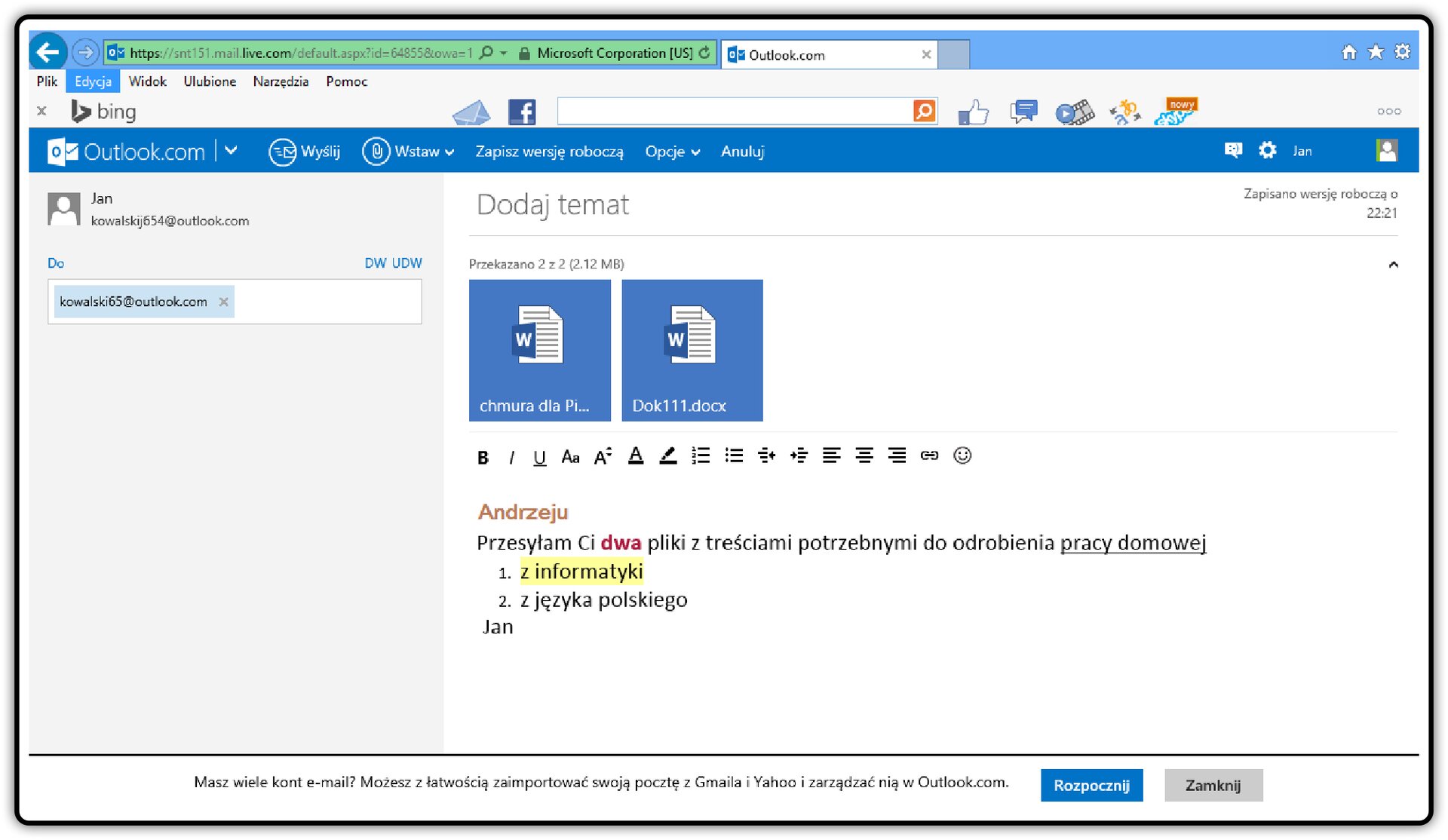Open the Widok menu
Viewport: 1448px width, 840px height.
click(x=147, y=81)
